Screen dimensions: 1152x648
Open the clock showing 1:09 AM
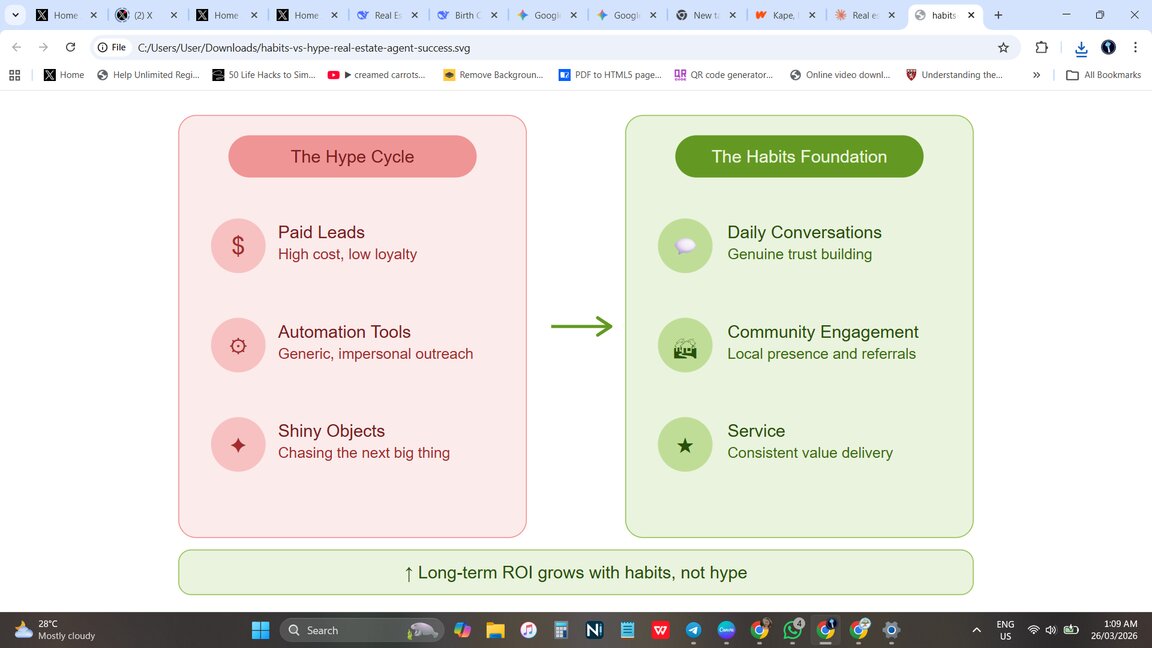pyautogui.click(x=1114, y=630)
